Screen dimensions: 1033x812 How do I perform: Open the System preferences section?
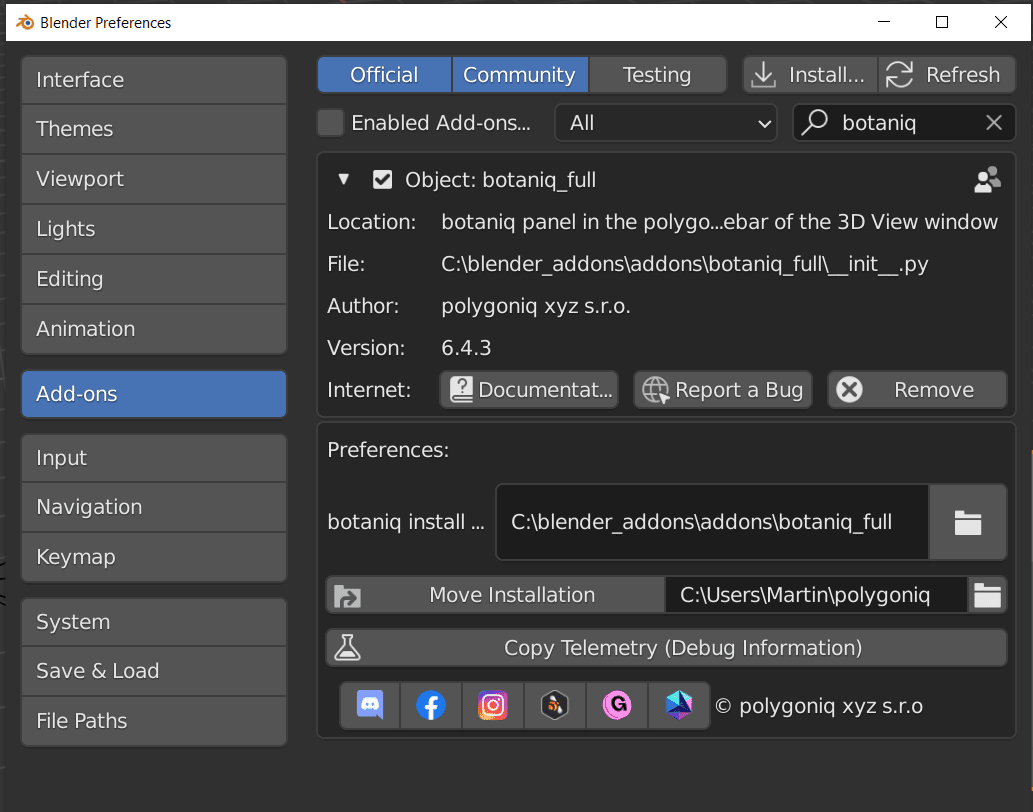click(x=154, y=622)
